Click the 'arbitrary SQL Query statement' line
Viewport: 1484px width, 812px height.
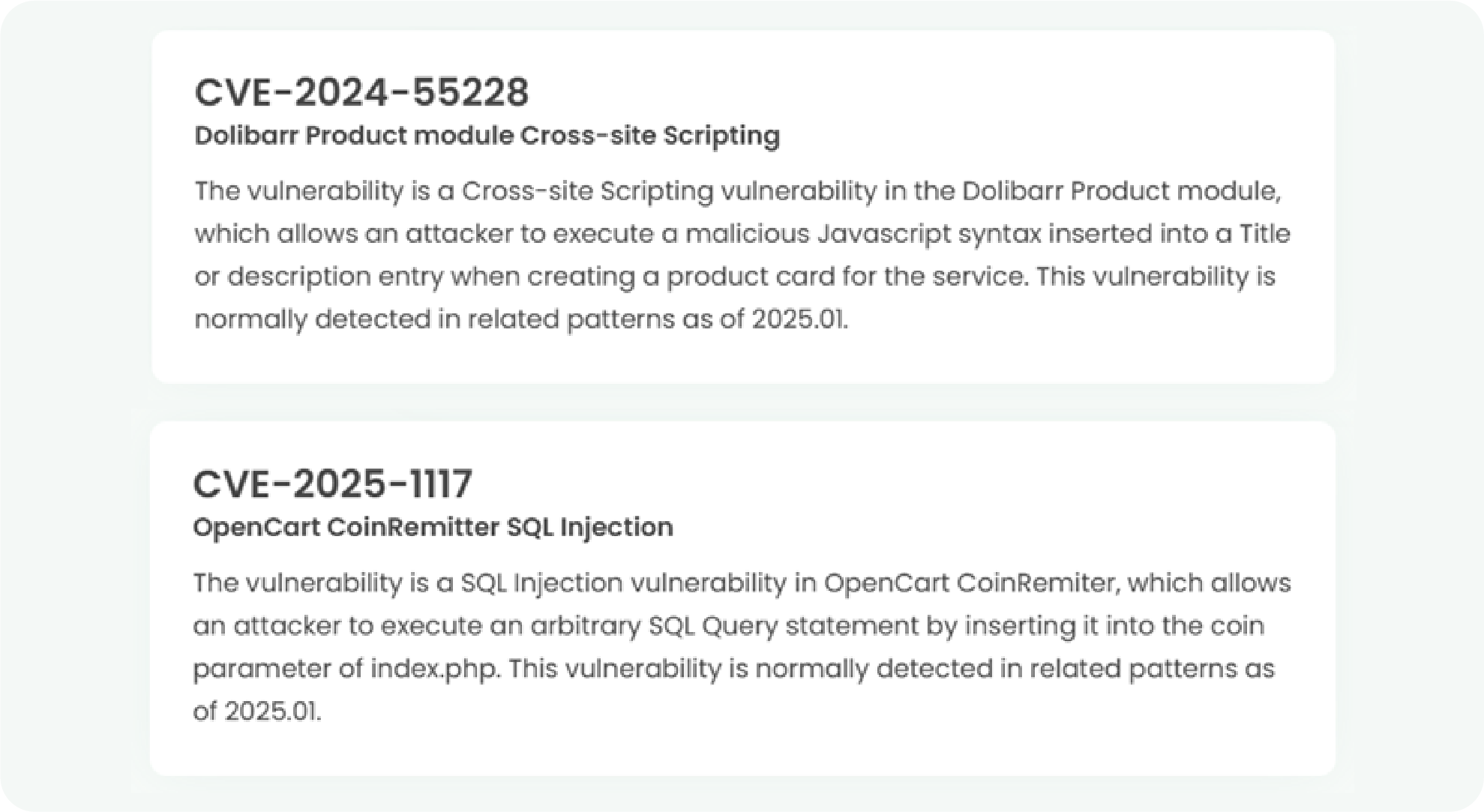pyautogui.click(x=729, y=626)
